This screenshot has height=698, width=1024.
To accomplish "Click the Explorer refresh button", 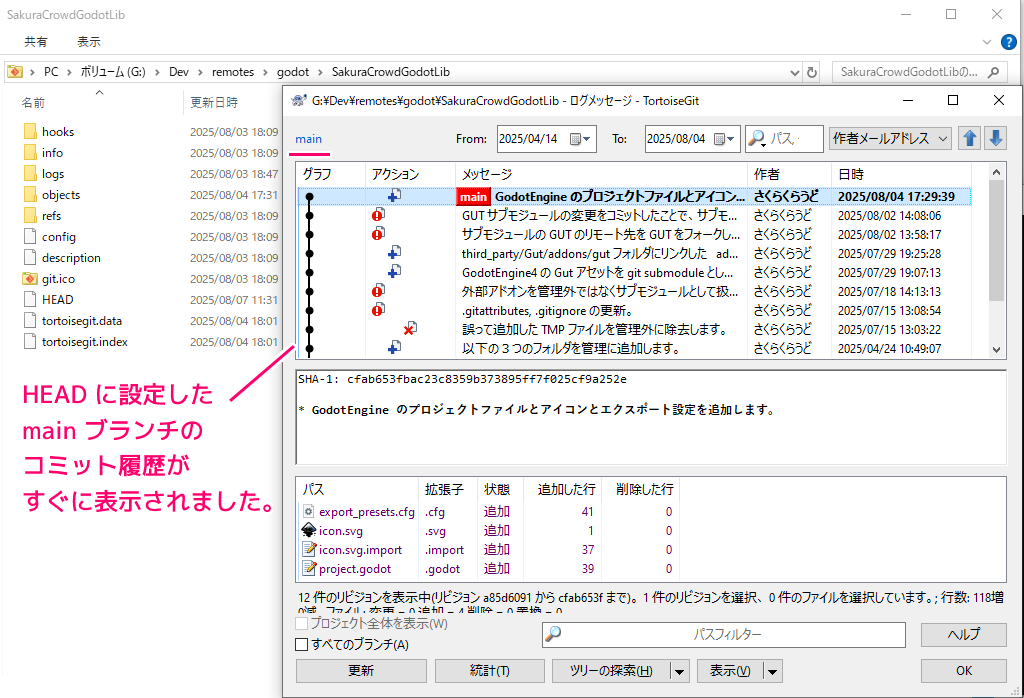I will click(x=812, y=72).
